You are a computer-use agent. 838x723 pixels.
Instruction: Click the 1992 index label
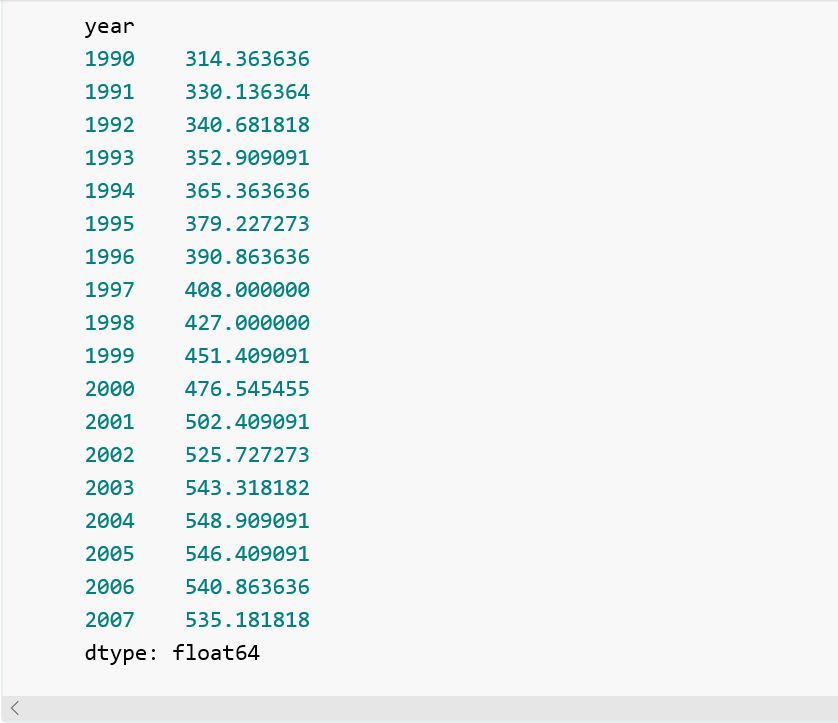[109, 125]
